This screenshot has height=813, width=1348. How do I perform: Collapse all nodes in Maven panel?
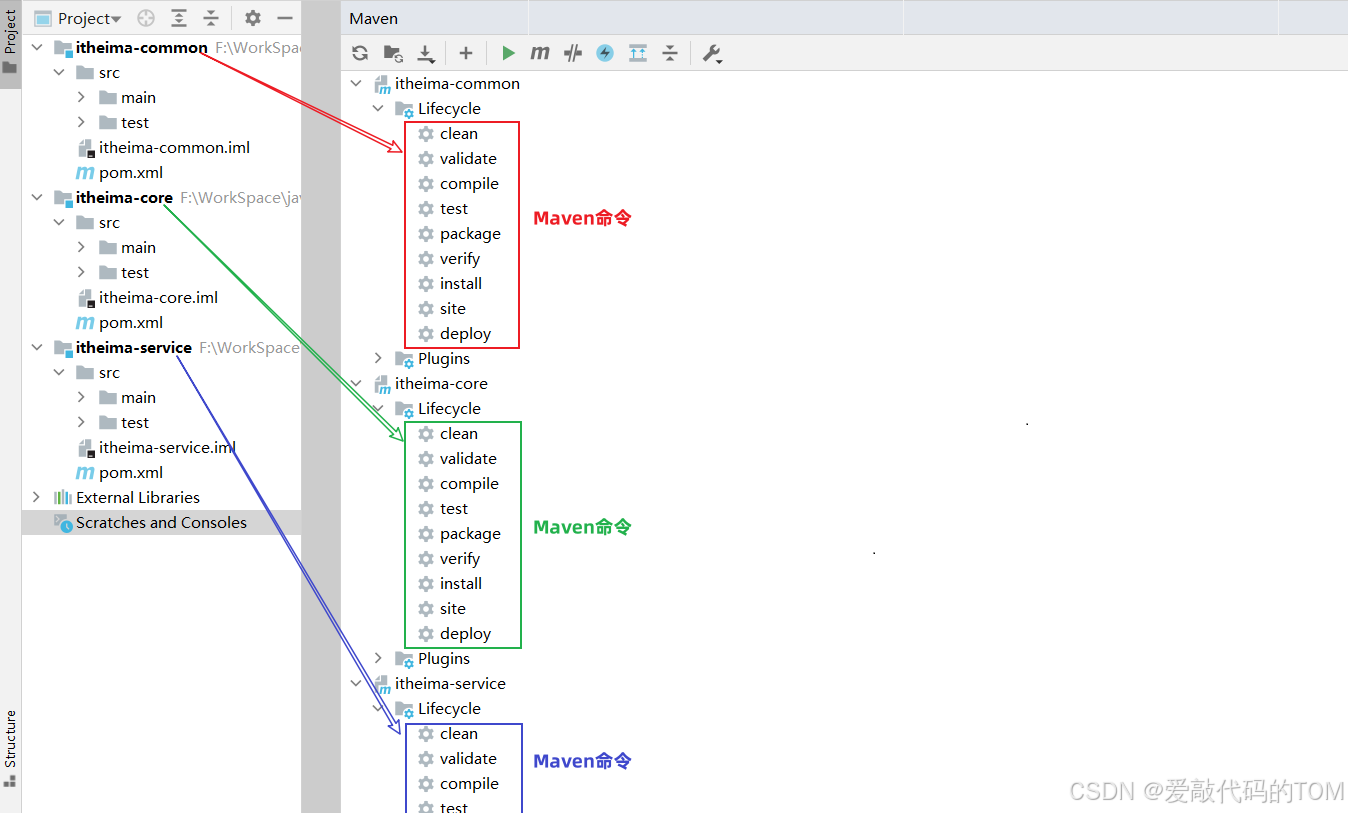(x=670, y=54)
